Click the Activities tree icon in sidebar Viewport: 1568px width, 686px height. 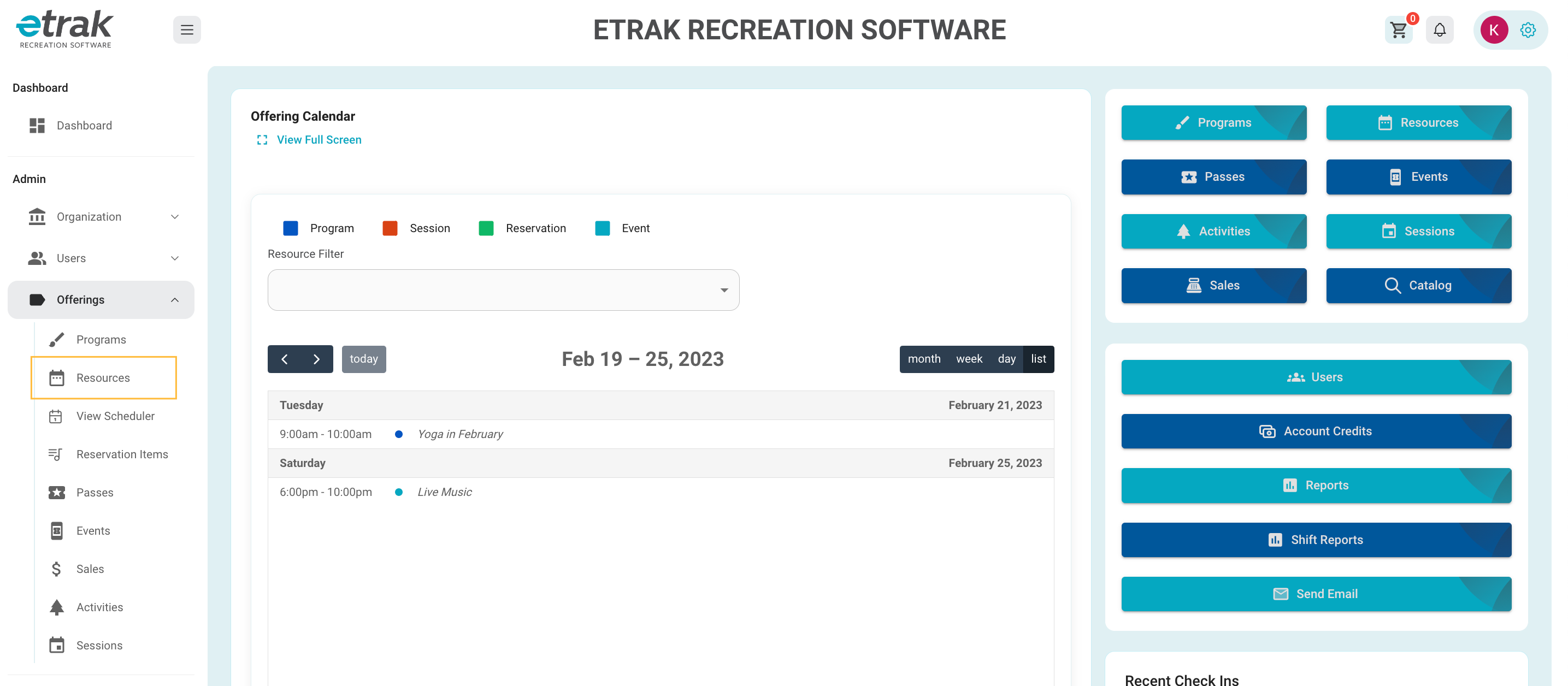[x=57, y=607]
